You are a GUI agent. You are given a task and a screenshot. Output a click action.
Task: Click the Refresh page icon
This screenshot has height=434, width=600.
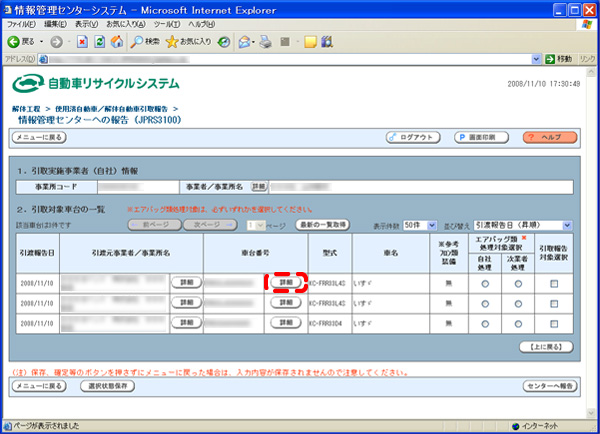(x=99, y=42)
